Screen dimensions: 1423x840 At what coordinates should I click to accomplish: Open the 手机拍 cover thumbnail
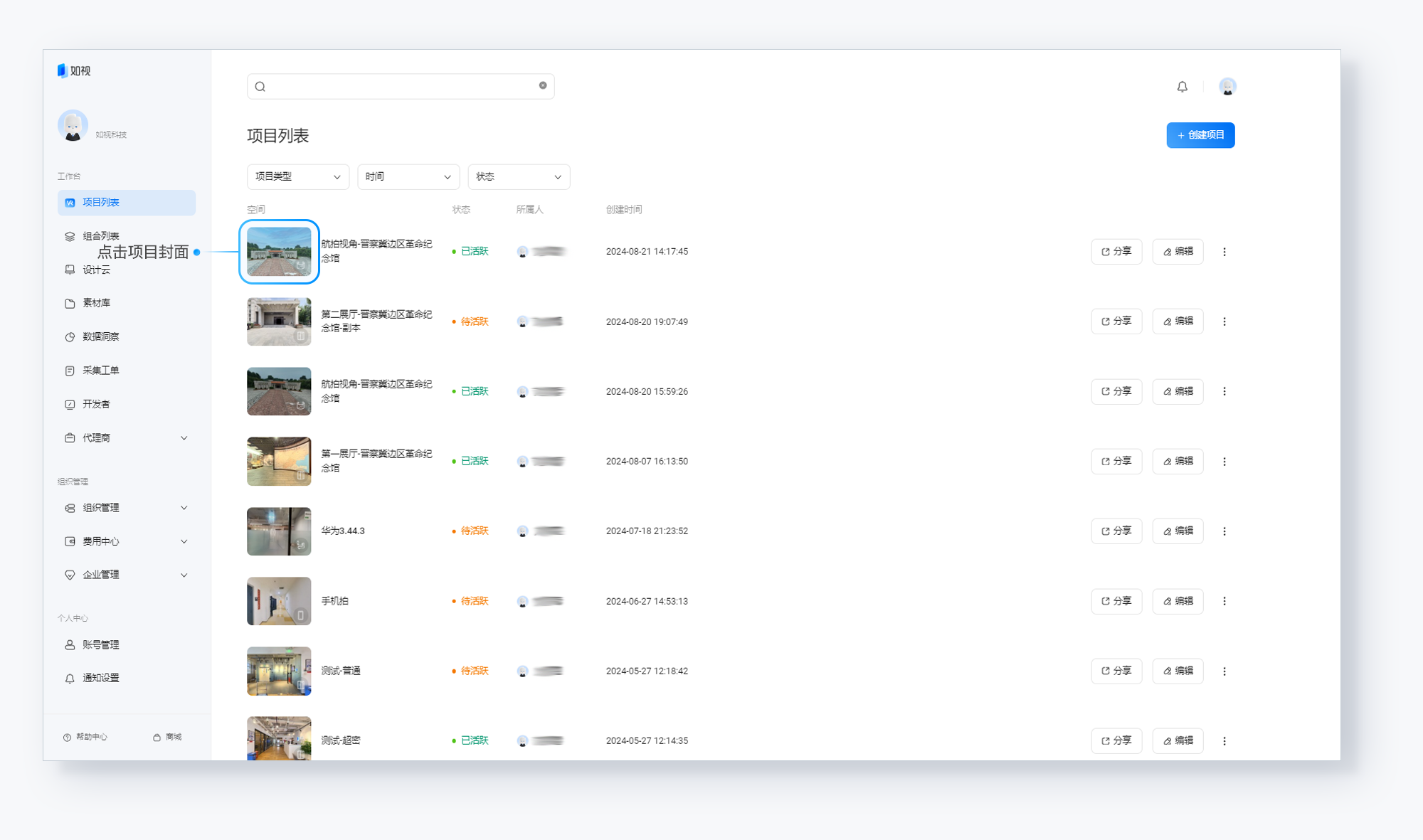(x=279, y=601)
